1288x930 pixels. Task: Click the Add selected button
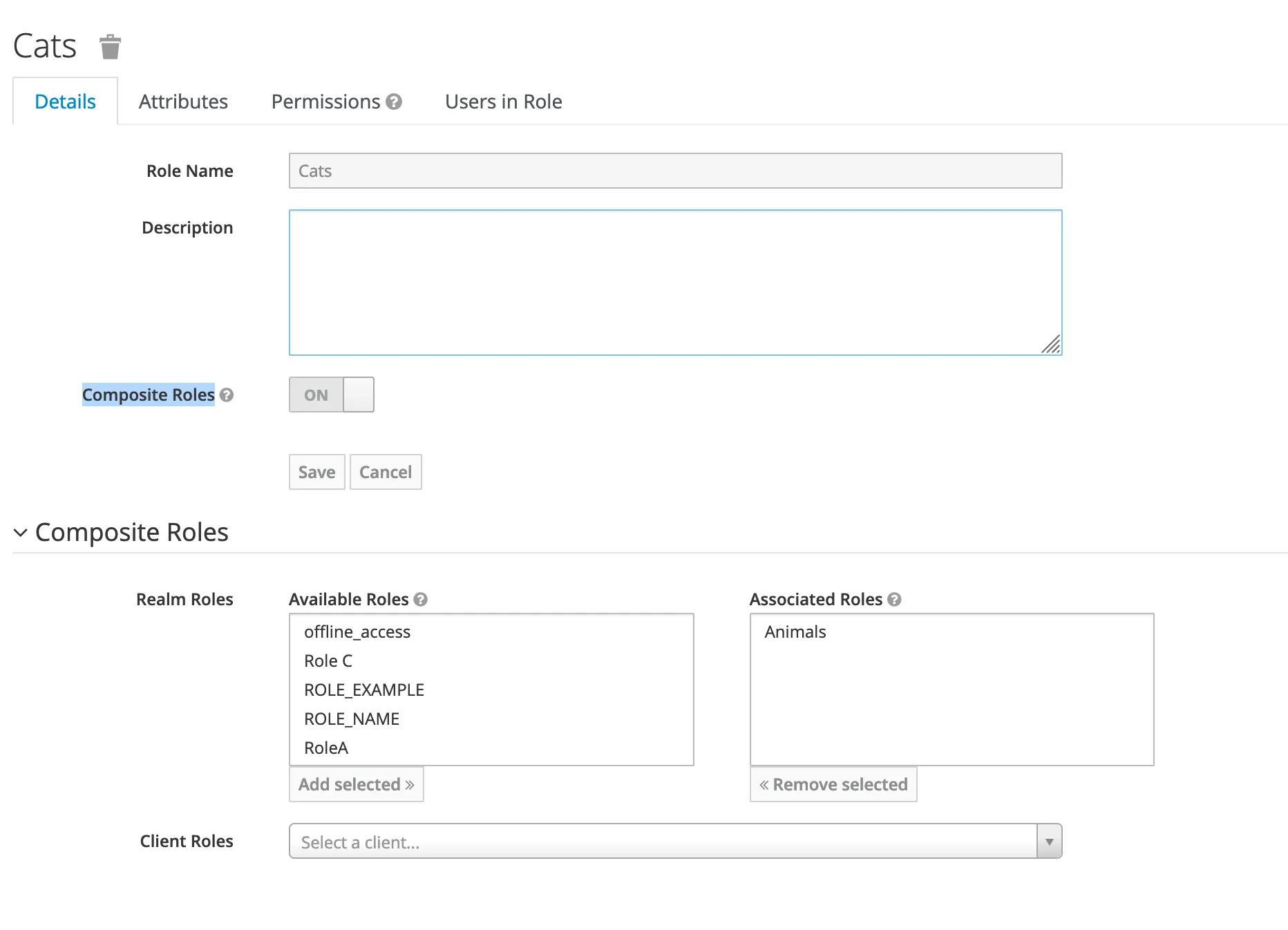tap(356, 785)
